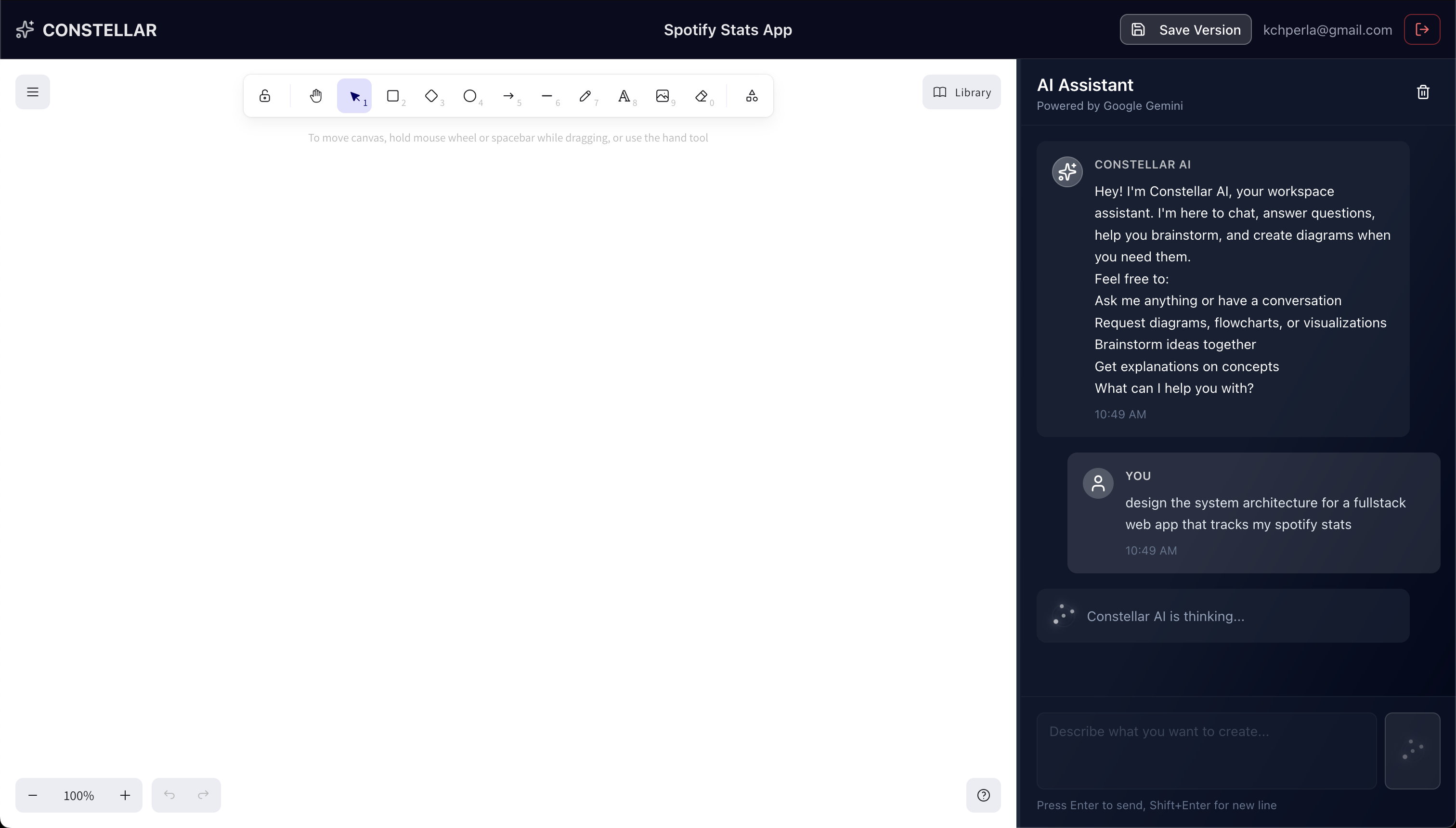Viewport: 1456px width, 828px height.
Task: Open the more shapes tools menu
Action: pyautogui.click(x=752, y=95)
